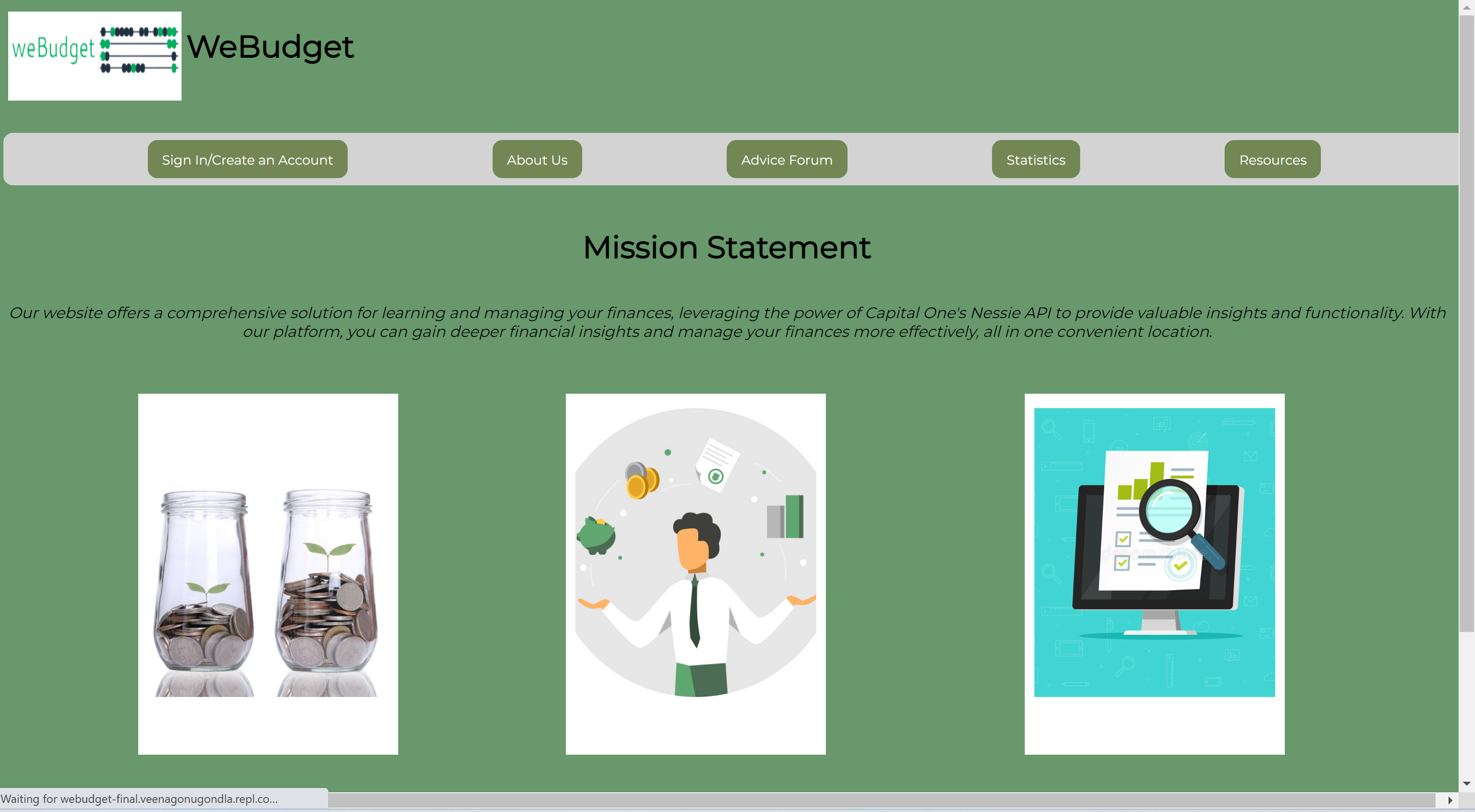The width and height of the screenshot is (1475, 812).
Task: Open Sign In/Create an Account page
Action: [247, 160]
